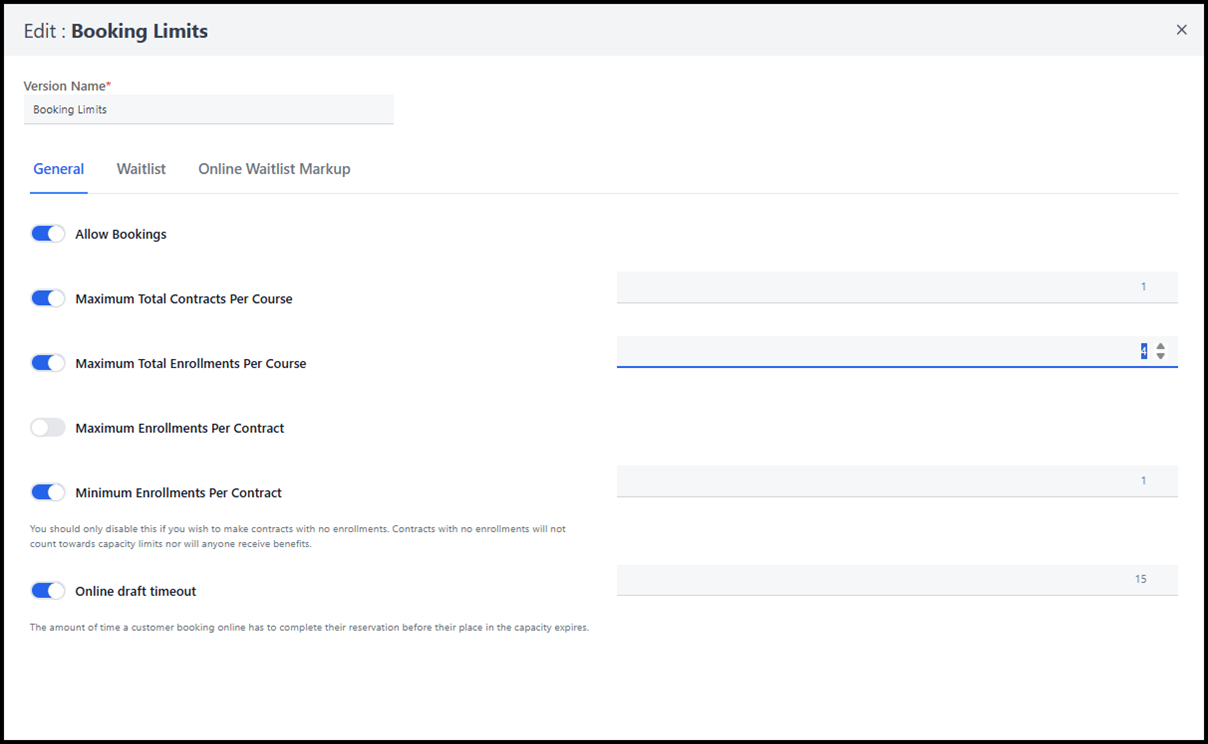Screen dimensions: 1208x744
Task: Click the Allow Bookings label text
Action: [120, 233]
